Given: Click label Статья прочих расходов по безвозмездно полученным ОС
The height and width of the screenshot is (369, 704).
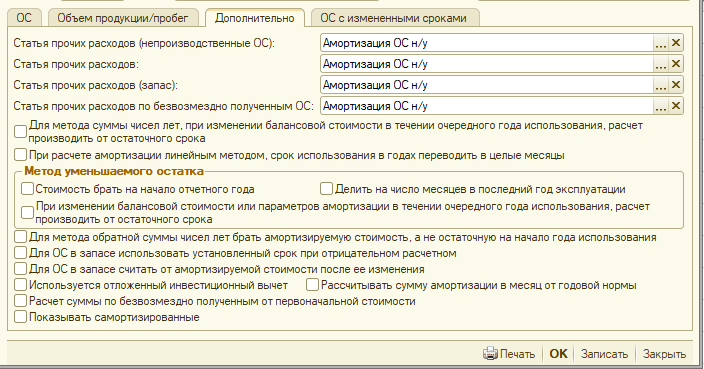Looking at the screenshot, I should point(163,106).
